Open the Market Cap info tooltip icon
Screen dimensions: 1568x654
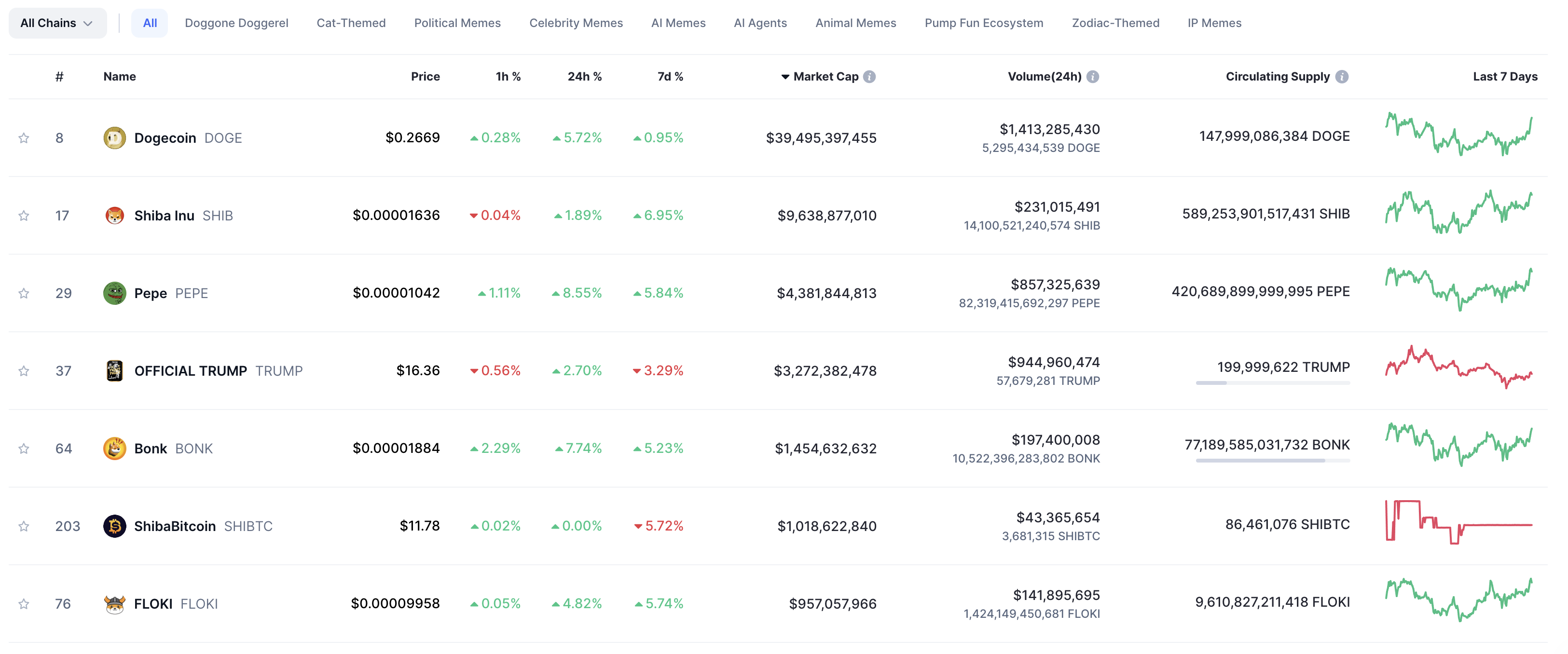point(870,77)
